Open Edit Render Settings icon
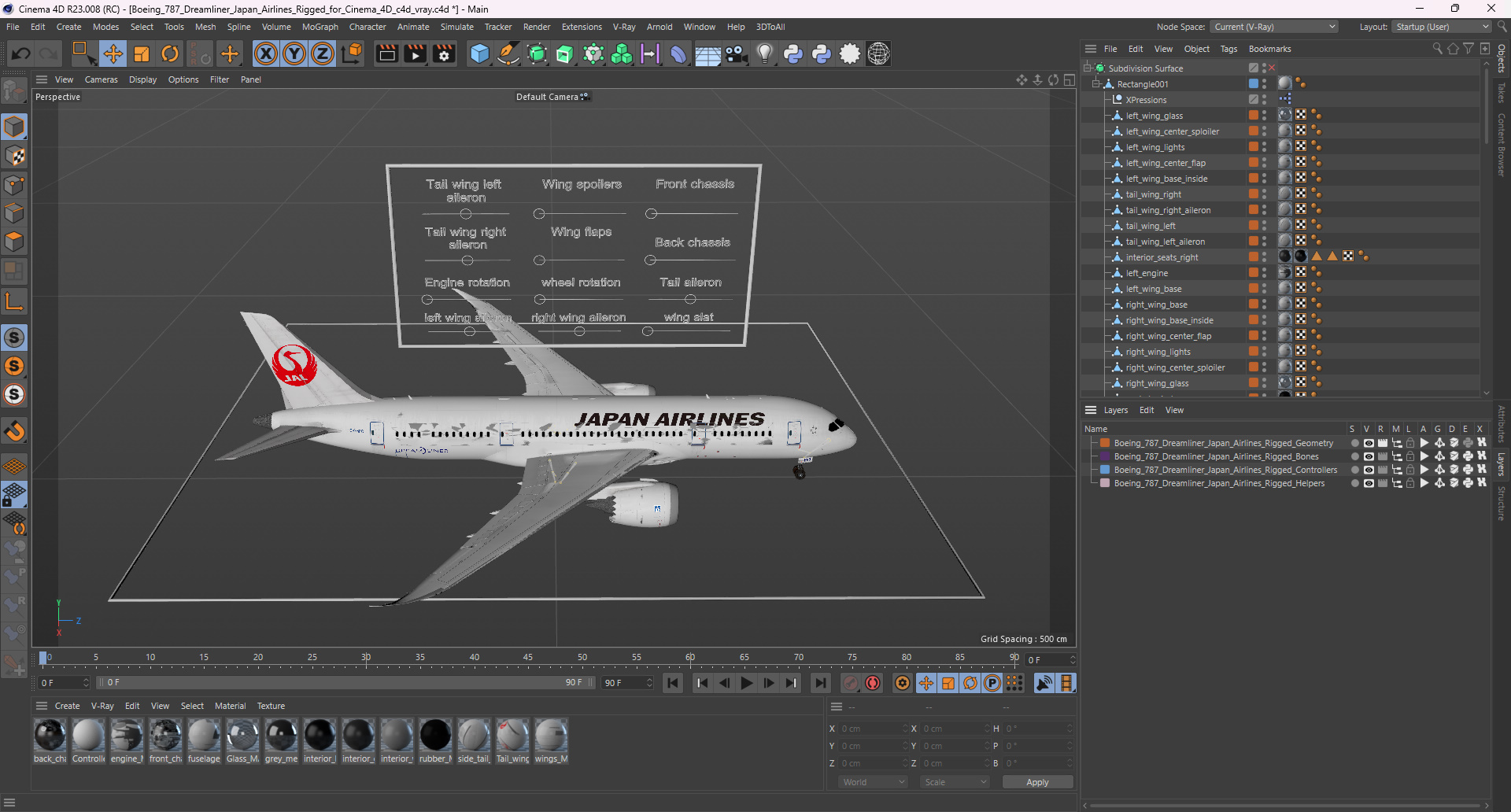 click(x=445, y=54)
